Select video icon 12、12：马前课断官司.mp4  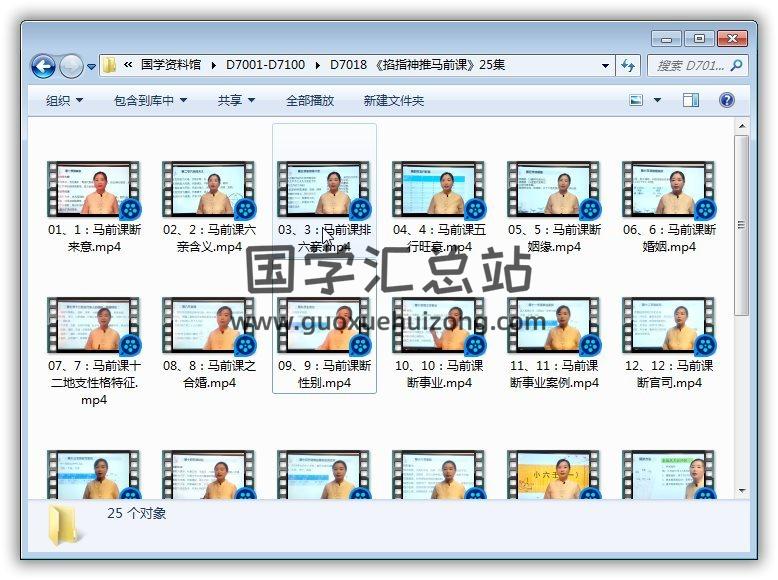point(669,326)
